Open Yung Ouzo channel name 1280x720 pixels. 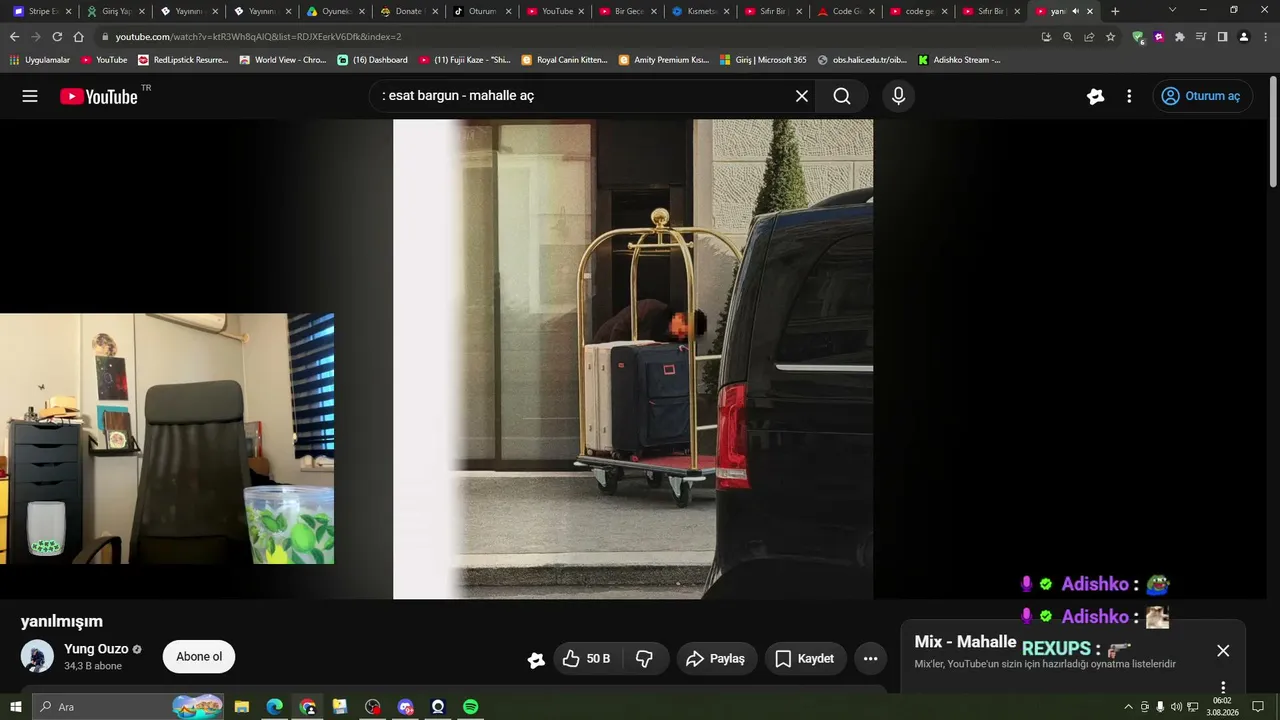pos(96,649)
